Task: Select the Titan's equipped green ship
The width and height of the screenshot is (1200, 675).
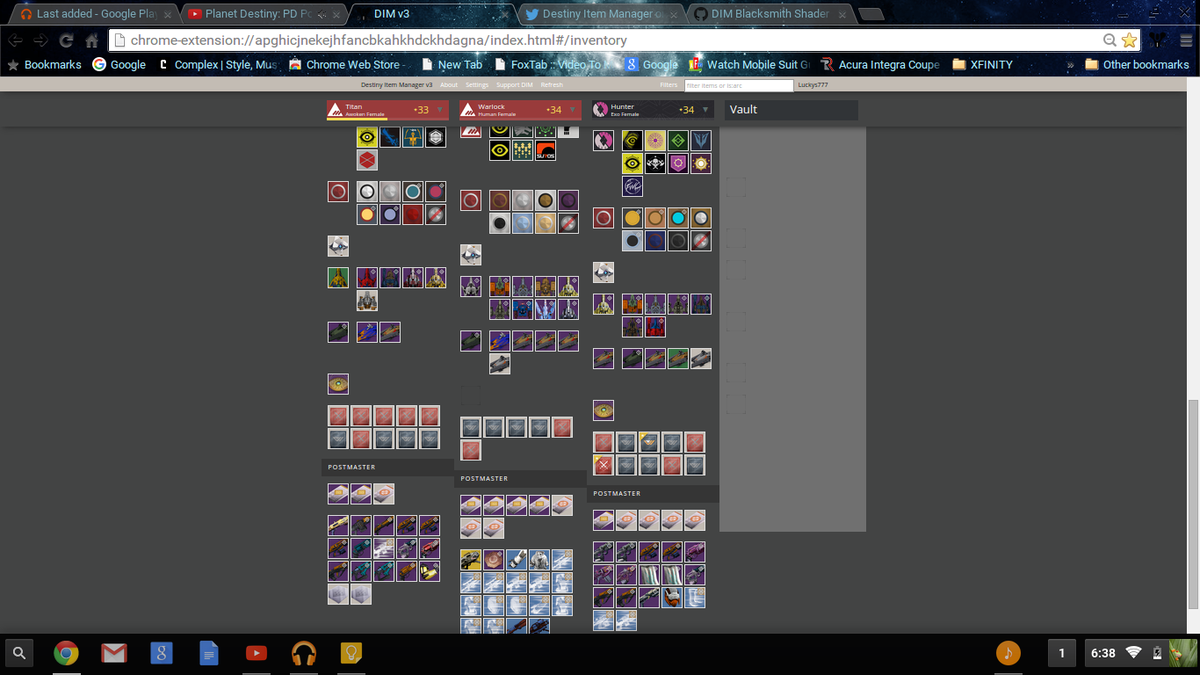Action: coord(338,278)
